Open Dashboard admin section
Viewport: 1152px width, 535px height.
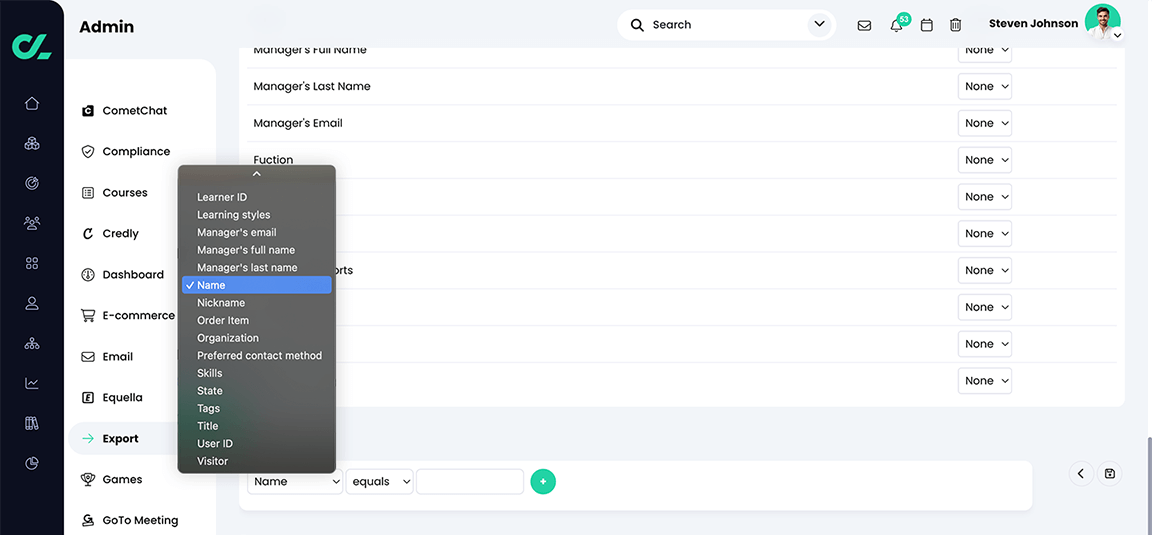click(123, 275)
